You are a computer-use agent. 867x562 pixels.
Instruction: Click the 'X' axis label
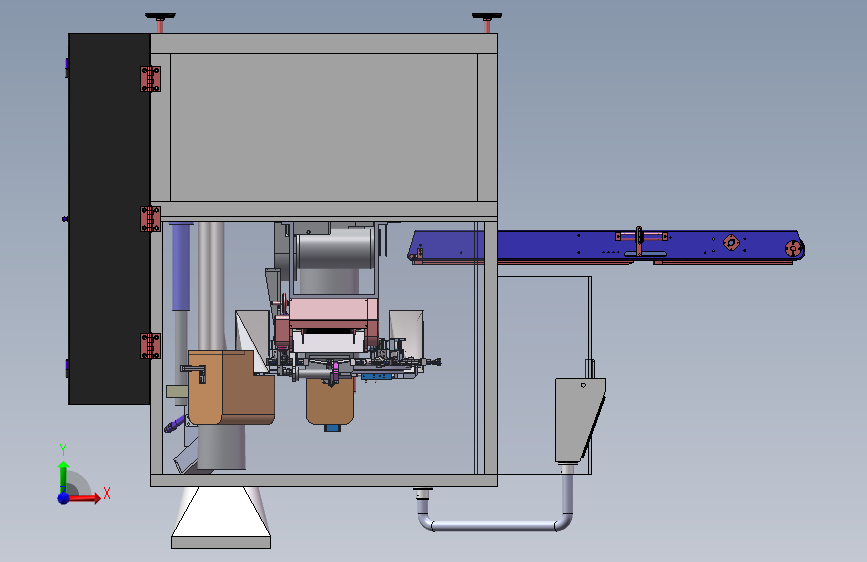click(x=107, y=493)
